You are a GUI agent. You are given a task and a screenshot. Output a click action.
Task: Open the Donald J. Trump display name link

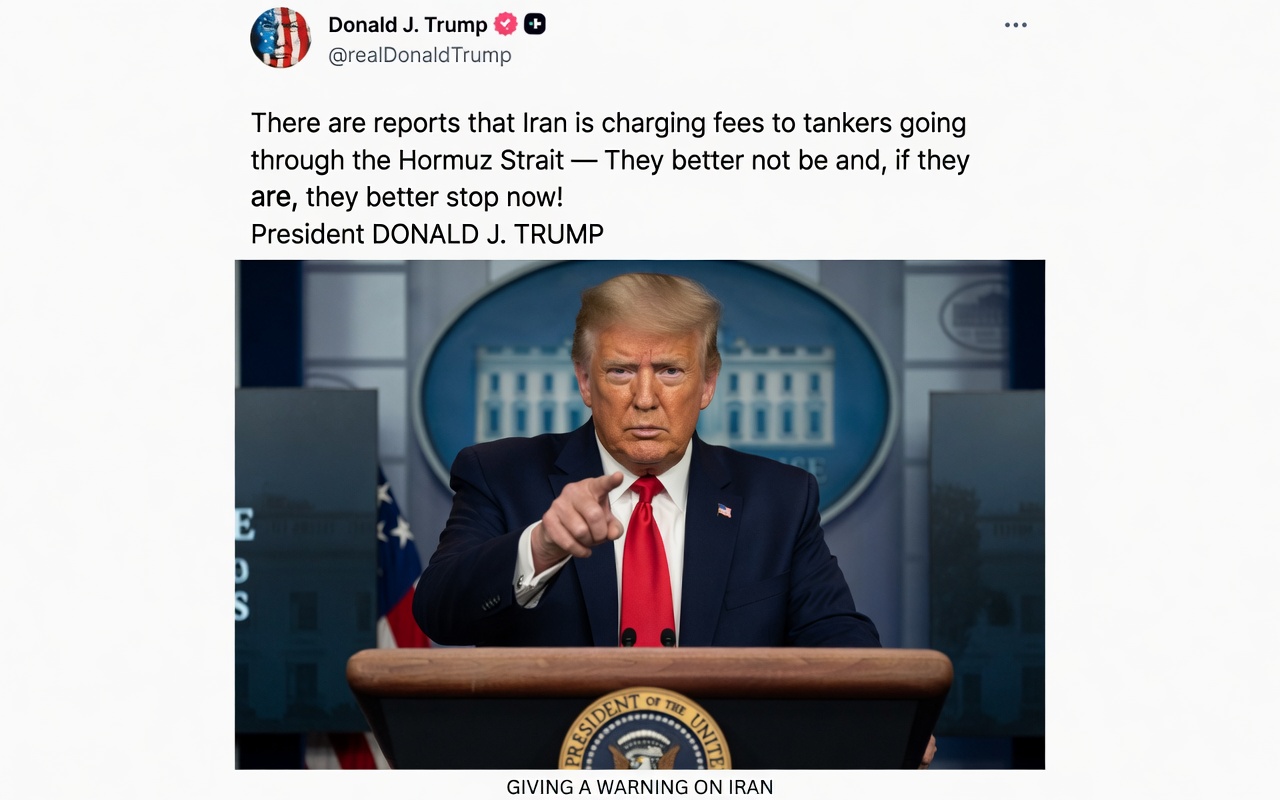[x=408, y=24]
